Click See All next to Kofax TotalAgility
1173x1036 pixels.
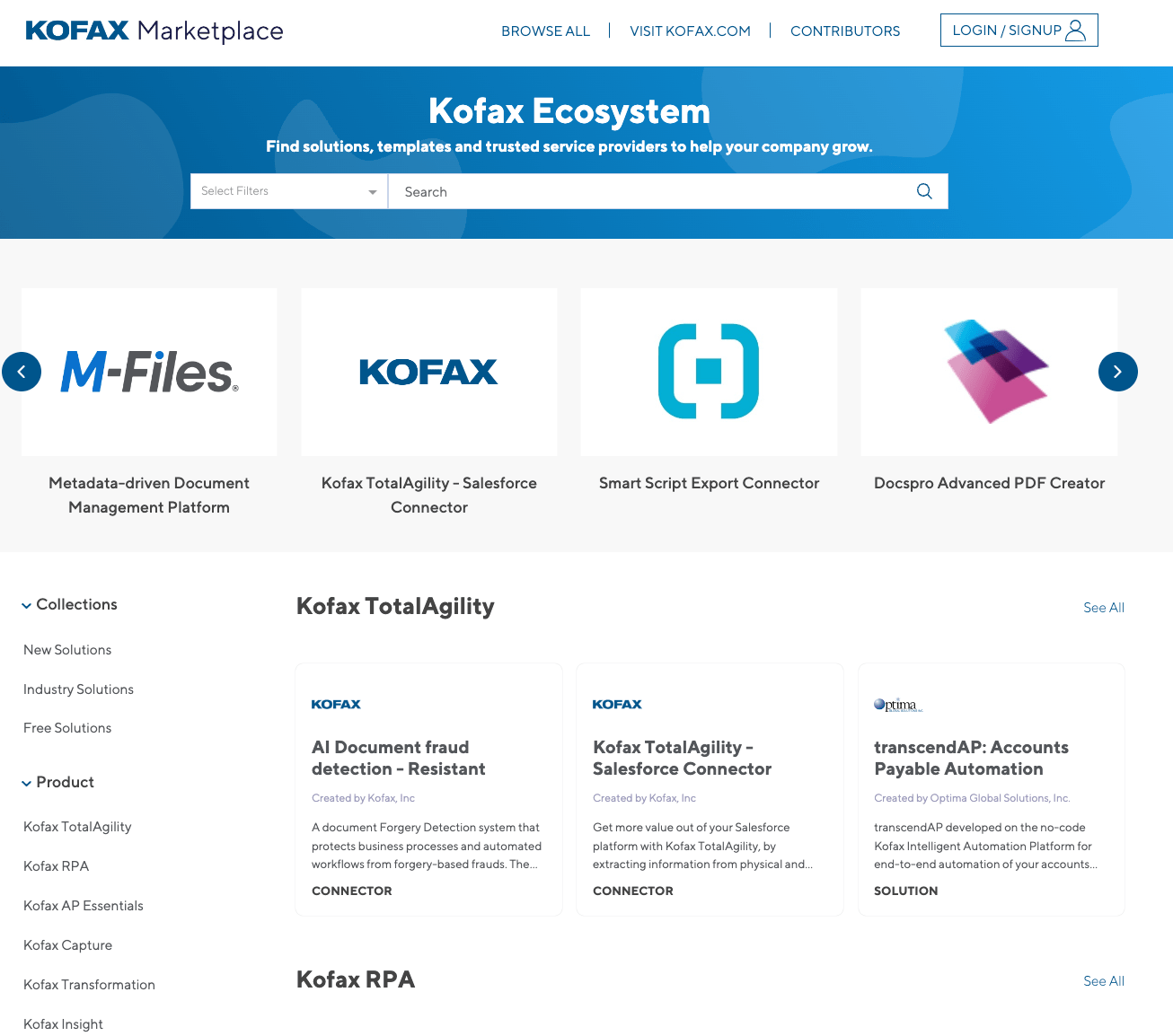(x=1103, y=608)
